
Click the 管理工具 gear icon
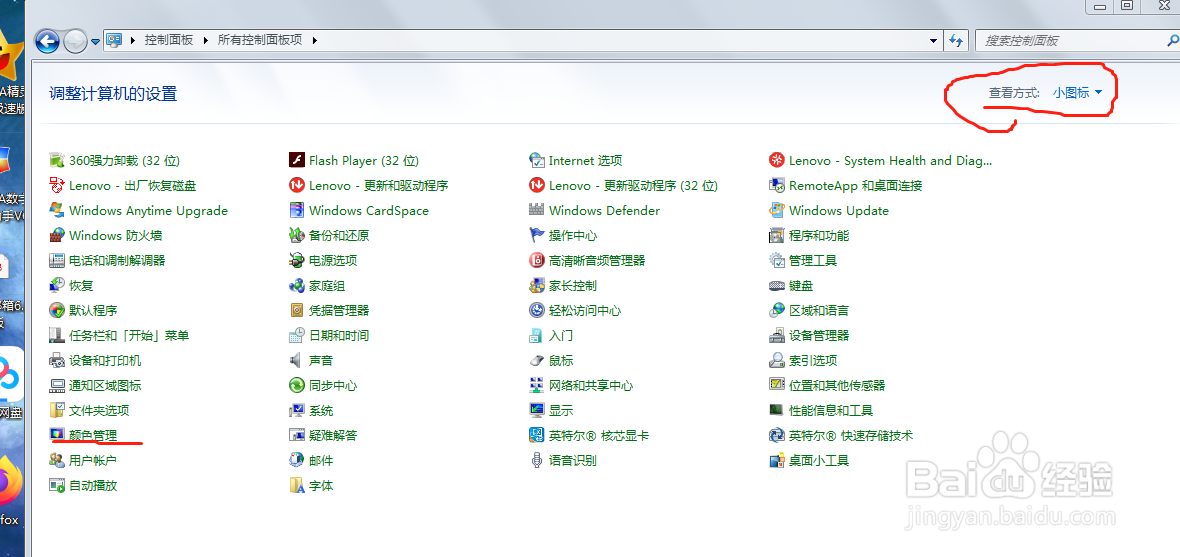click(x=777, y=260)
